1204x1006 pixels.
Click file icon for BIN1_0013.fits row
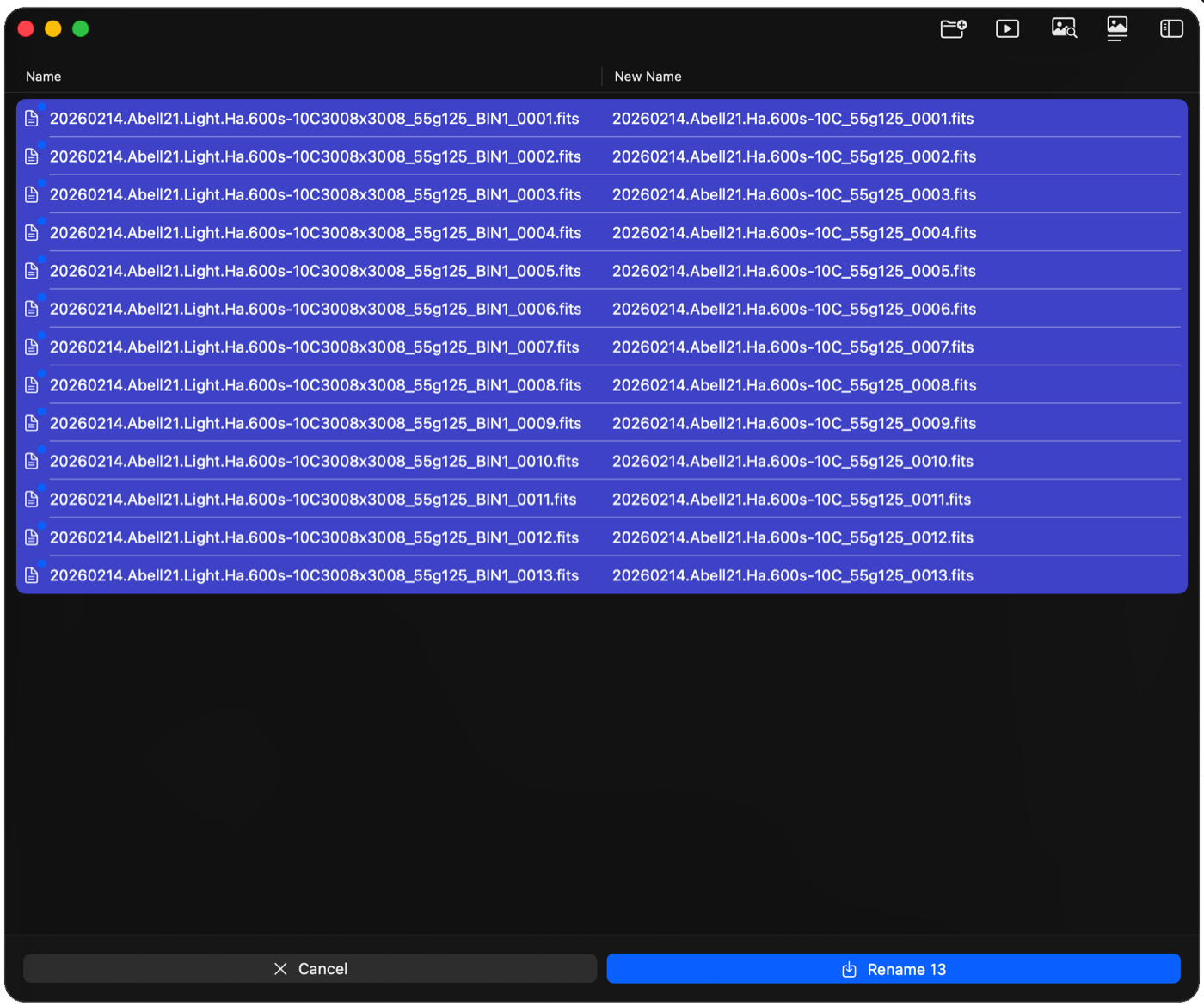32,575
